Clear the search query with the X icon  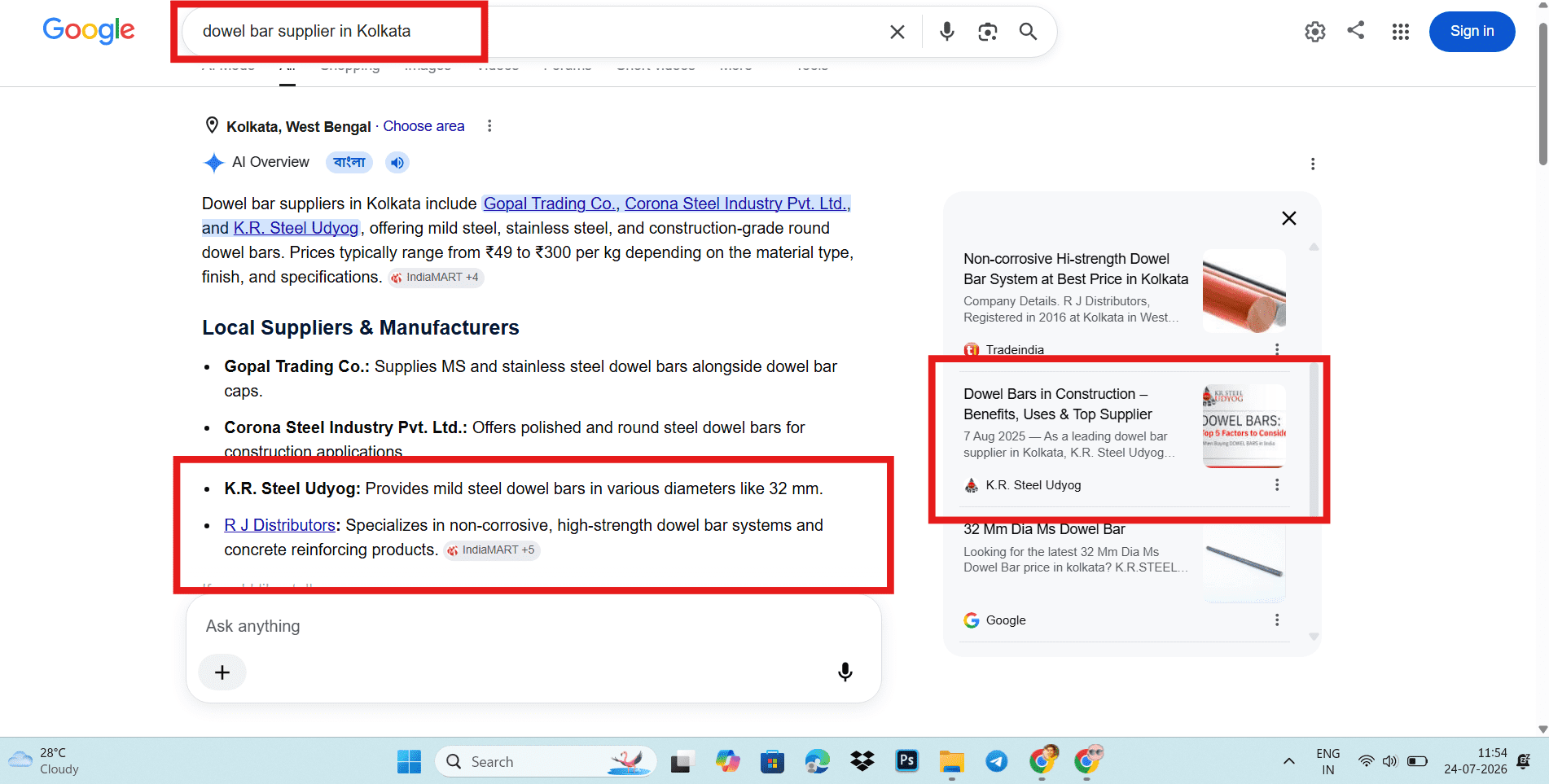(897, 32)
